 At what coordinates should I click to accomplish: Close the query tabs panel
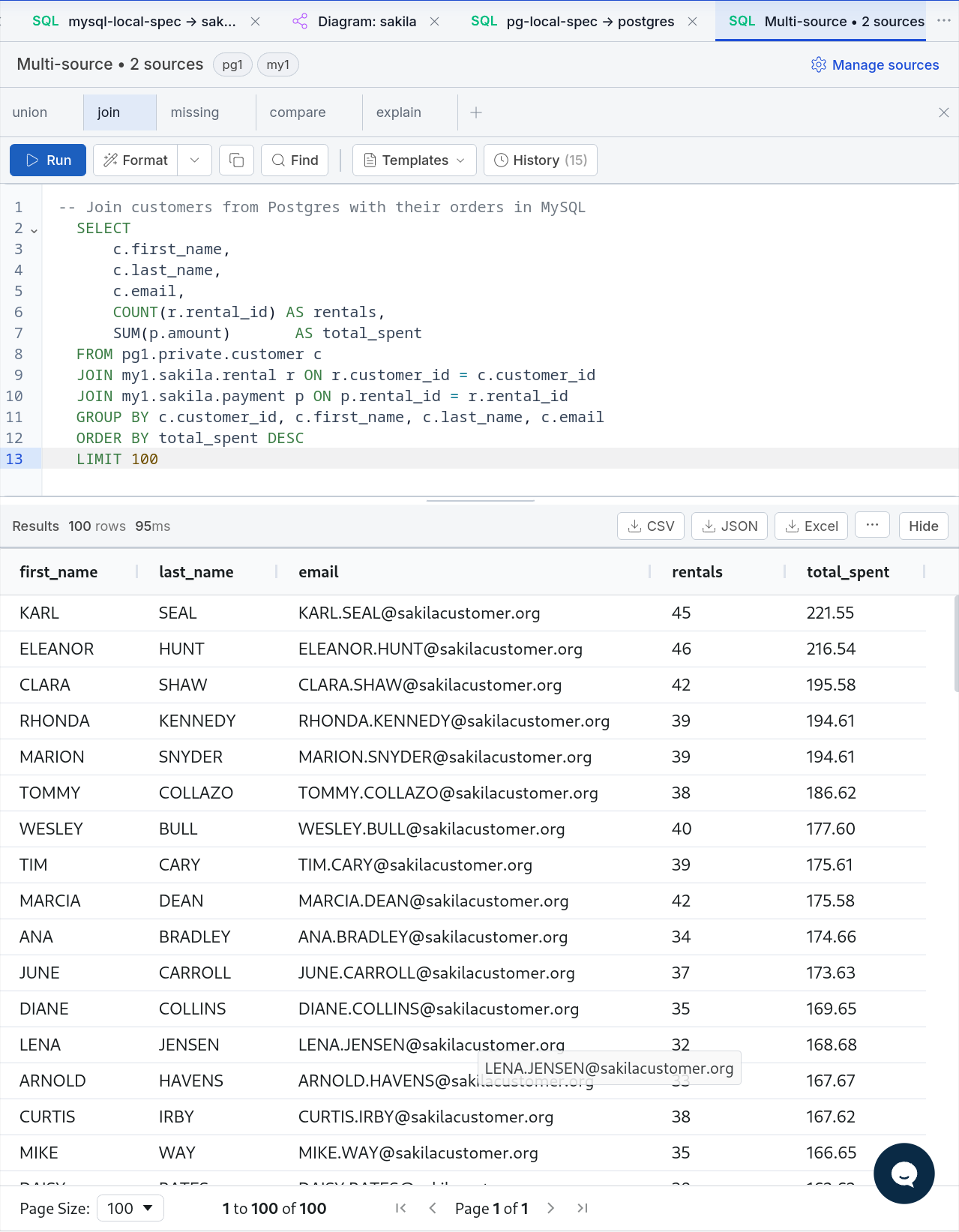click(944, 112)
